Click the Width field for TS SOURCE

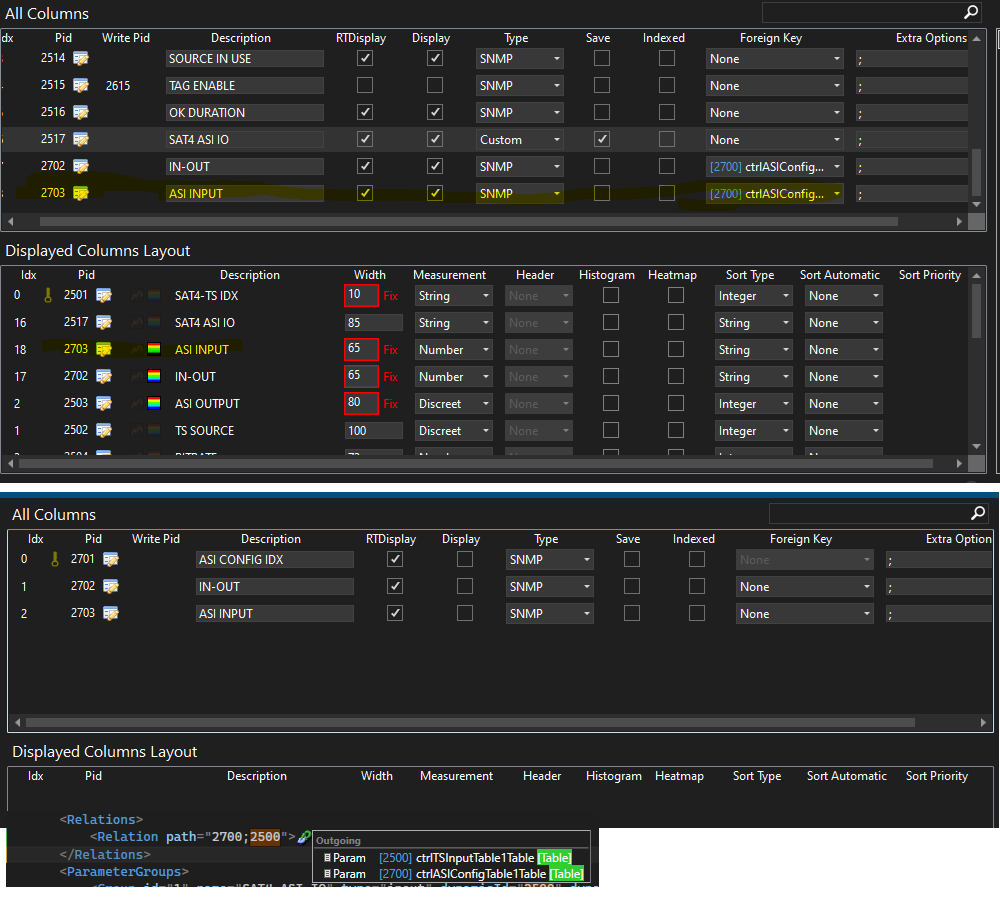point(373,431)
